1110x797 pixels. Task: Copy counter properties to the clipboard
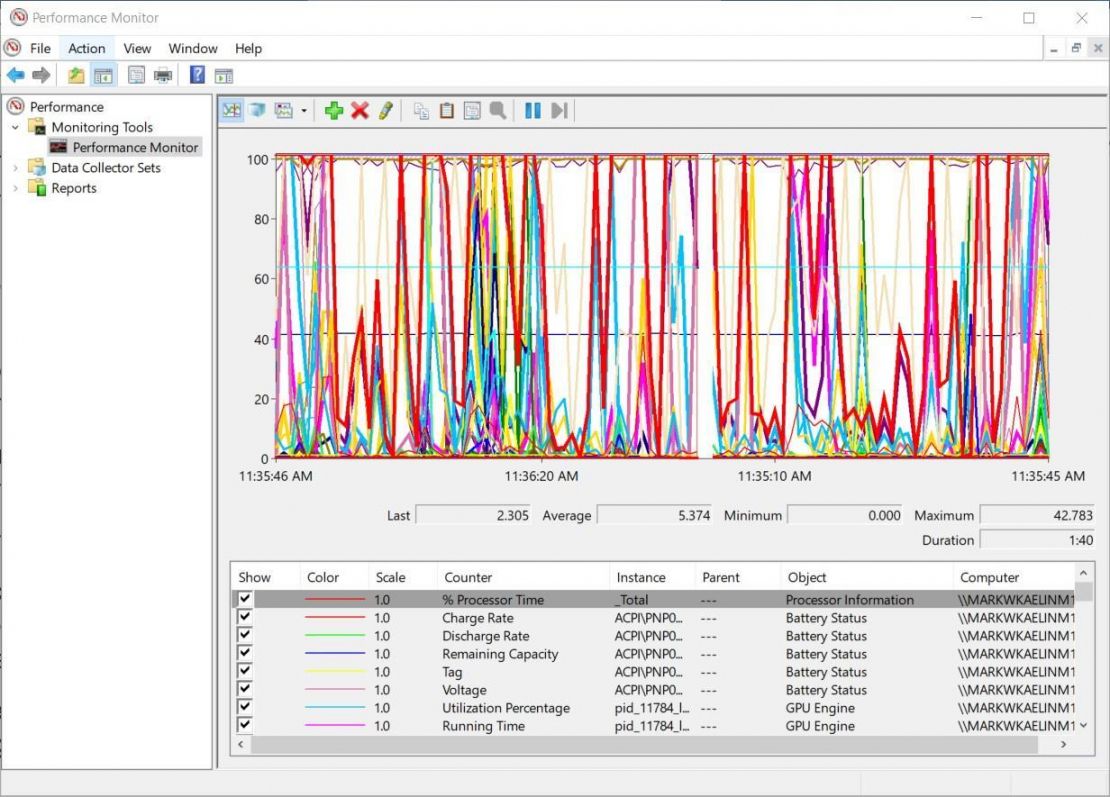point(421,110)
